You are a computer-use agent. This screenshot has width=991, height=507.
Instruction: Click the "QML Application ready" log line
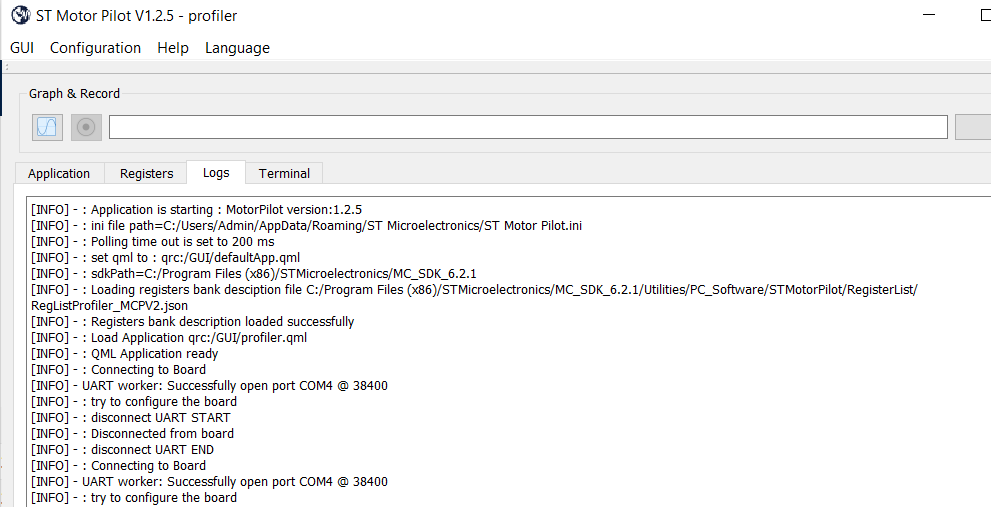tap(154, 353)
